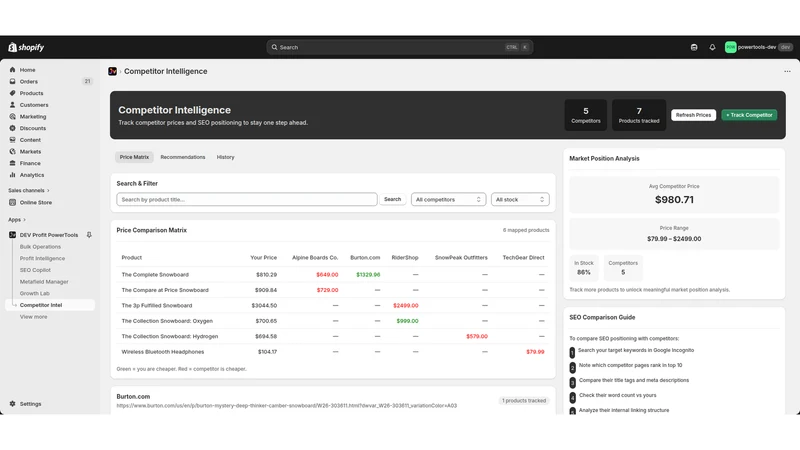Click the $649.00 Alpine Boards price
Image resolution: width=800 pixels, height=450 pixels.
click(327, 275)
